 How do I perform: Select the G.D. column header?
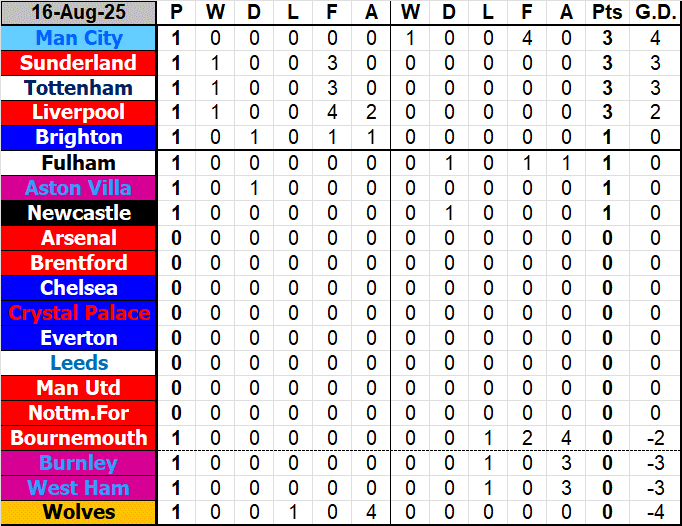655,13
